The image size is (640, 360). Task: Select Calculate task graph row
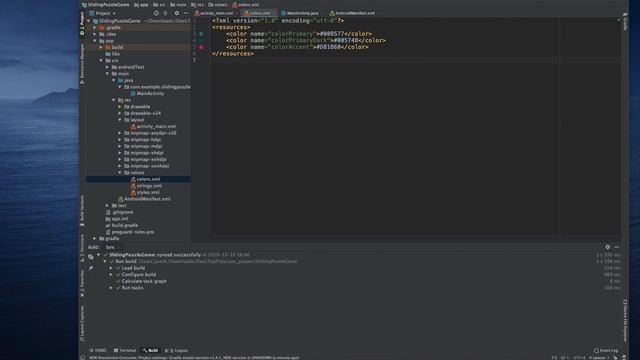pyautogui.click(x=144, y=281)
